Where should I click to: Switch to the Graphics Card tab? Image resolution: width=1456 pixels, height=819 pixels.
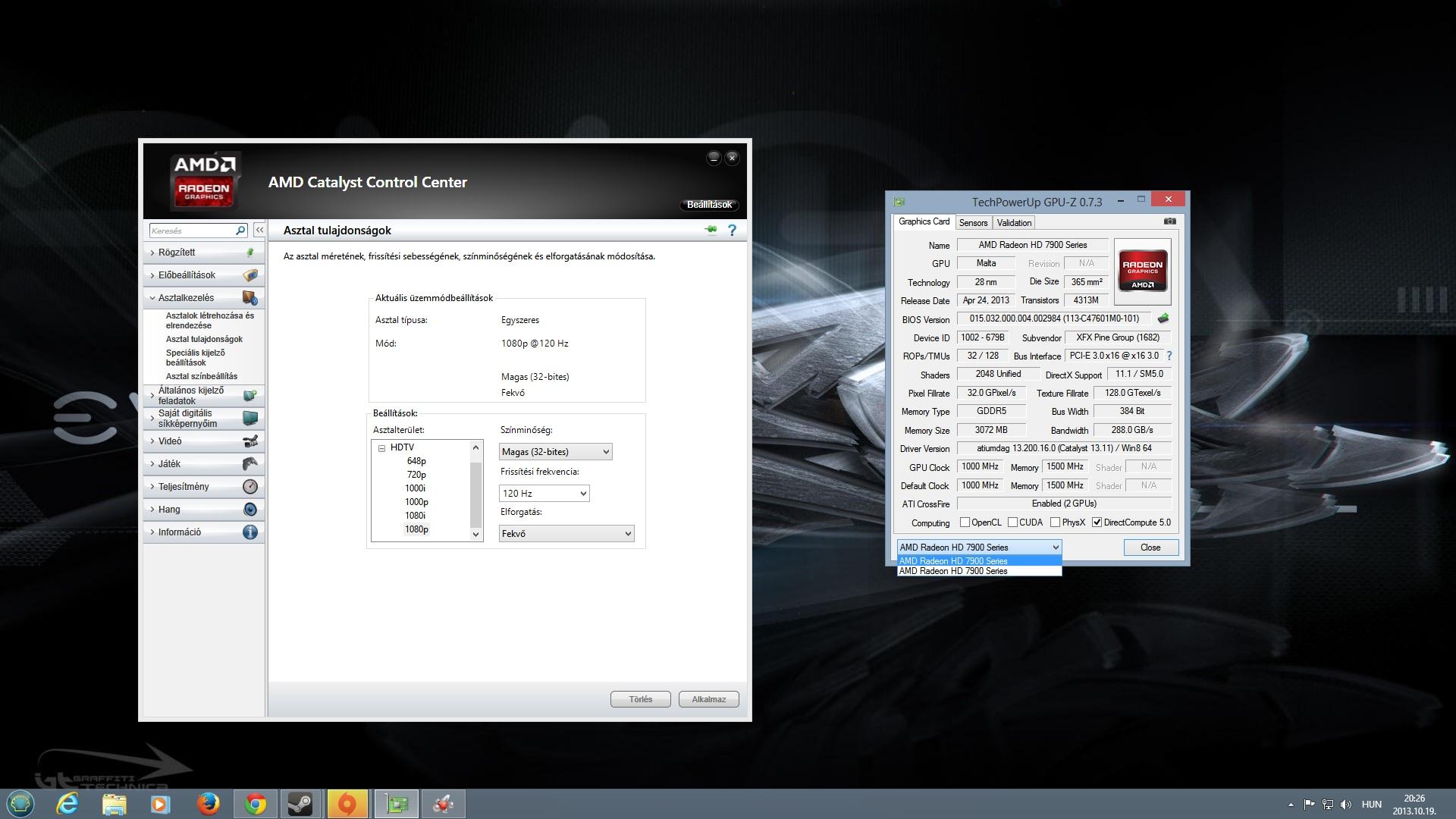pyautogui.click(x=924, y=221)
